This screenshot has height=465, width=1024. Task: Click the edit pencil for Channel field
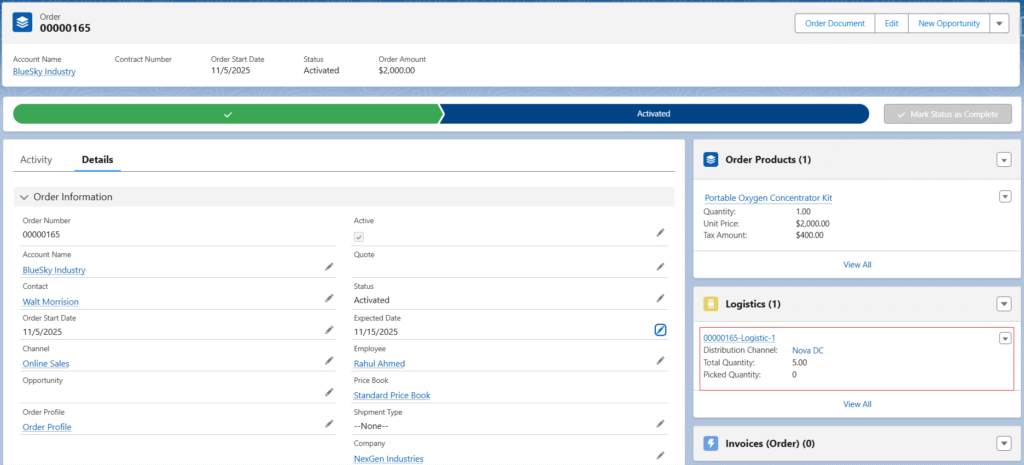pyautogui.click(x=329, y=361)
